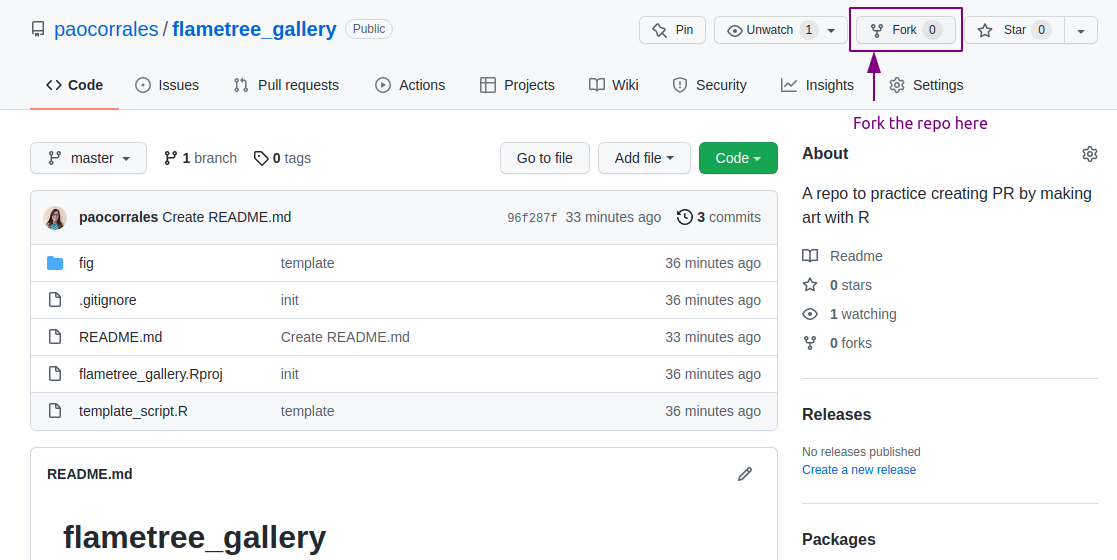This screenshot has height=560, width=1117.
Task: Open the flametree_gallery.Rproj file
Action: click(151, 374)
